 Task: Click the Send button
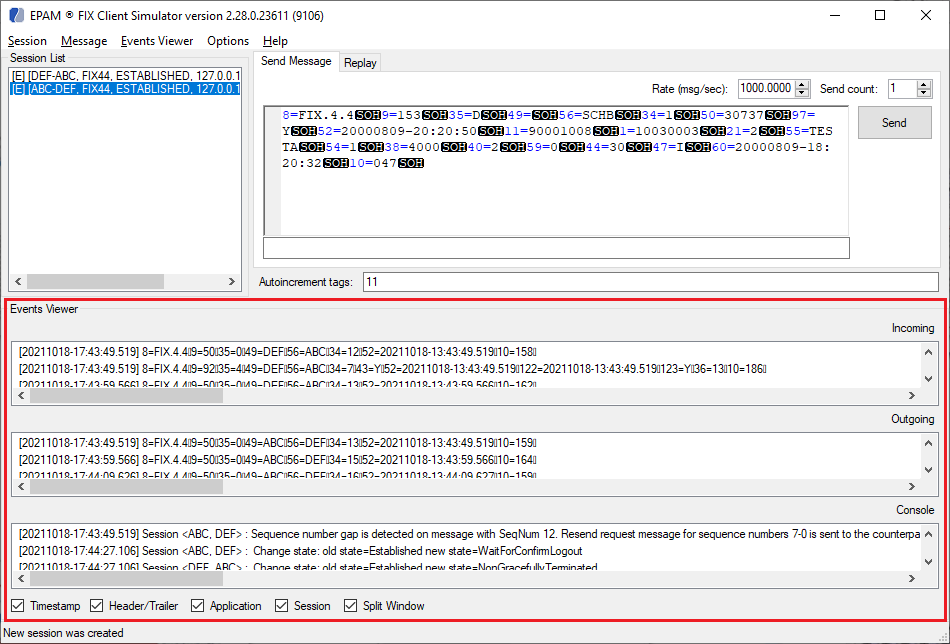(x=894, y=122)
